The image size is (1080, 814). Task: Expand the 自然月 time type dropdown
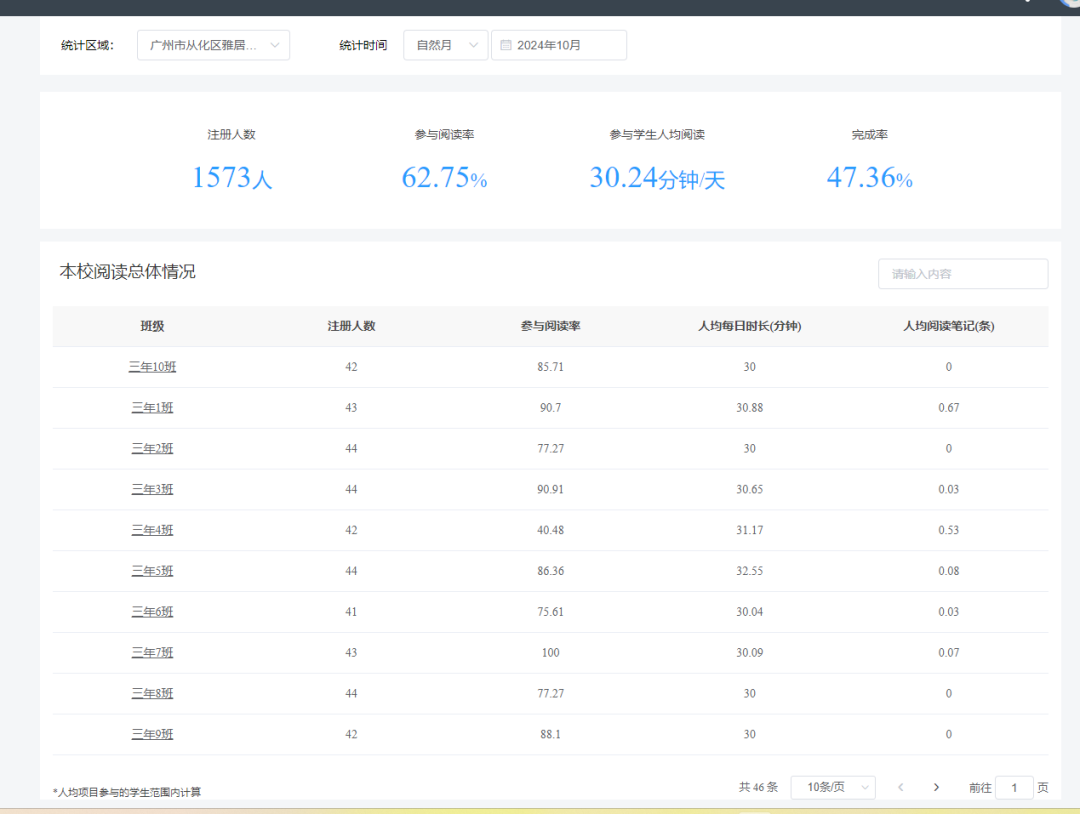(x=445, y=45)
